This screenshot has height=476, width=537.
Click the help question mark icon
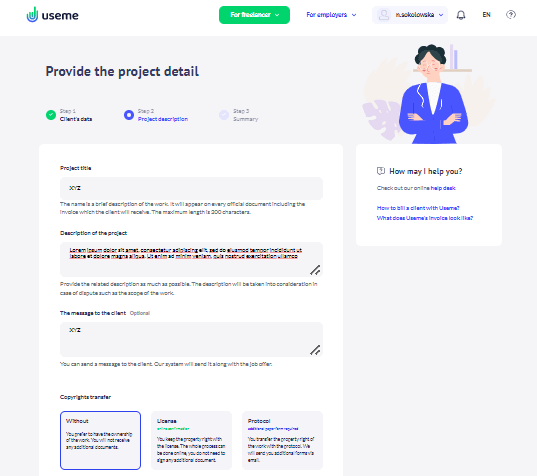(511, 15)
